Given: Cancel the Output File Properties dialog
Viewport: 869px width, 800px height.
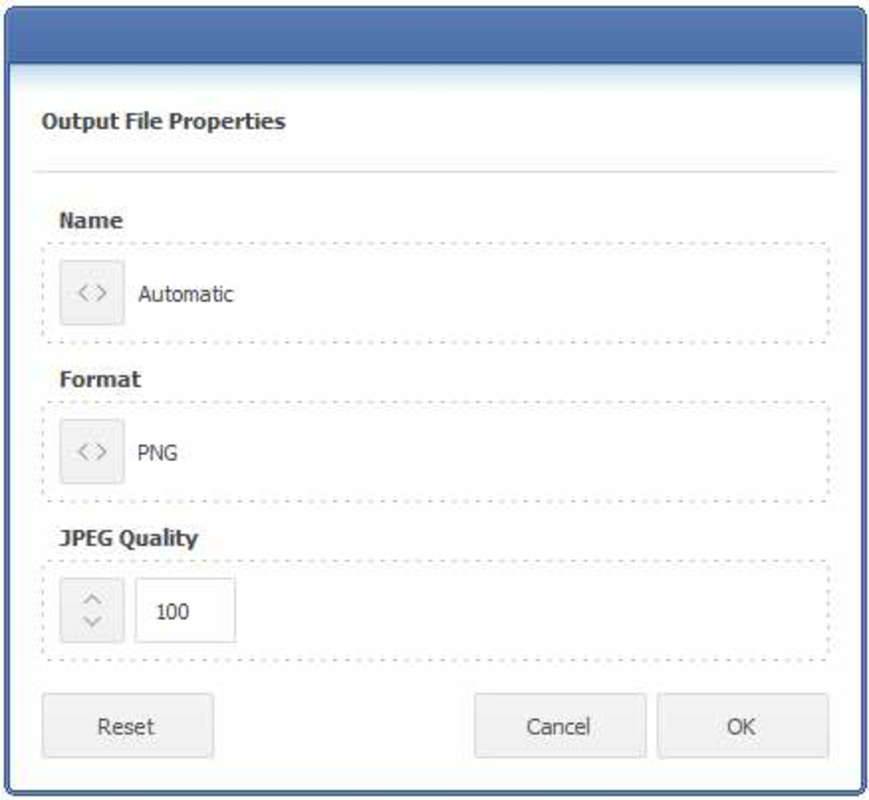Looking at the screenshot, I should pyautogui.click(x=560, y=726).
